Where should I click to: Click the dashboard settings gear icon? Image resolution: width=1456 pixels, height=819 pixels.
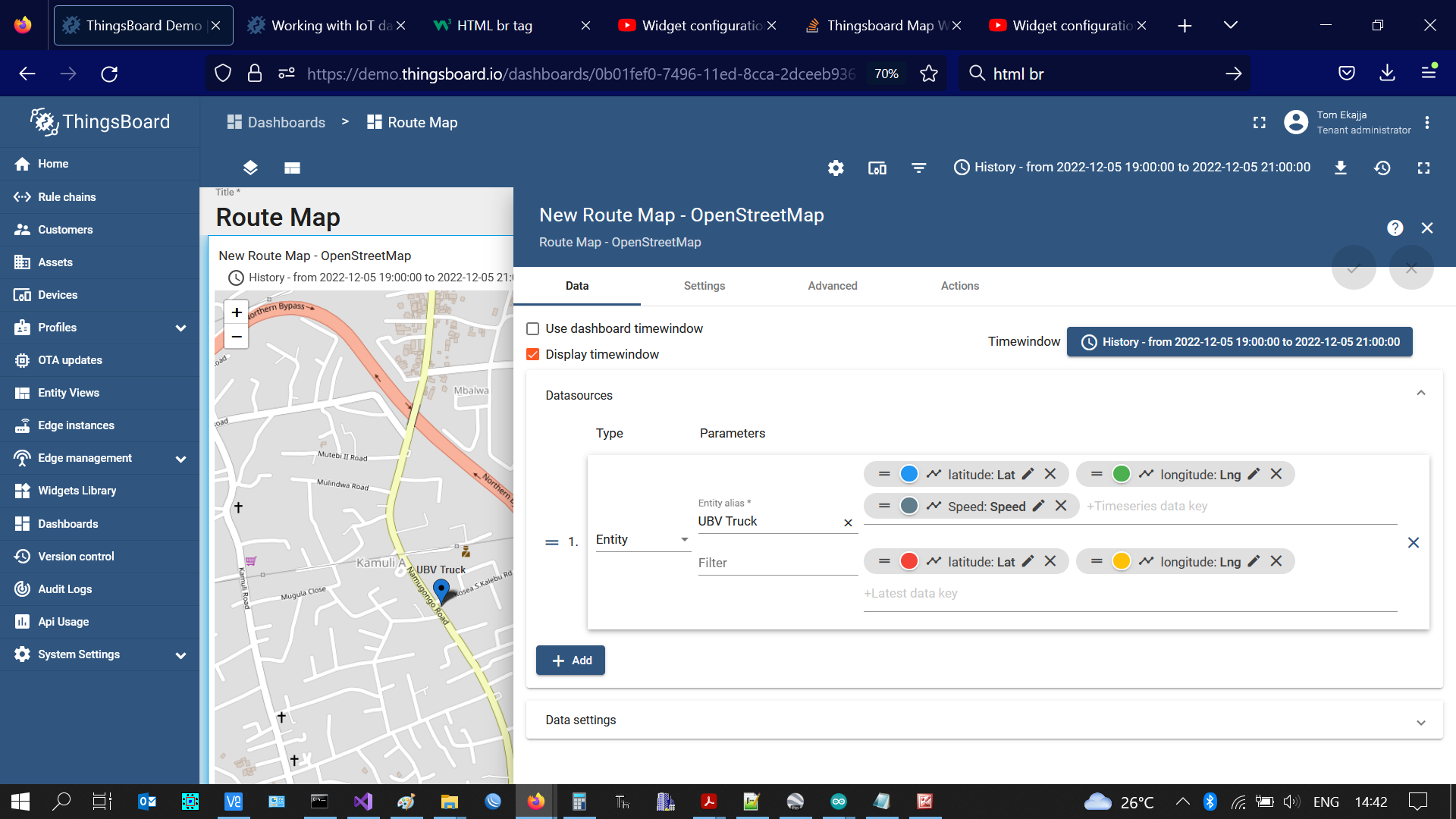(836, 168)
